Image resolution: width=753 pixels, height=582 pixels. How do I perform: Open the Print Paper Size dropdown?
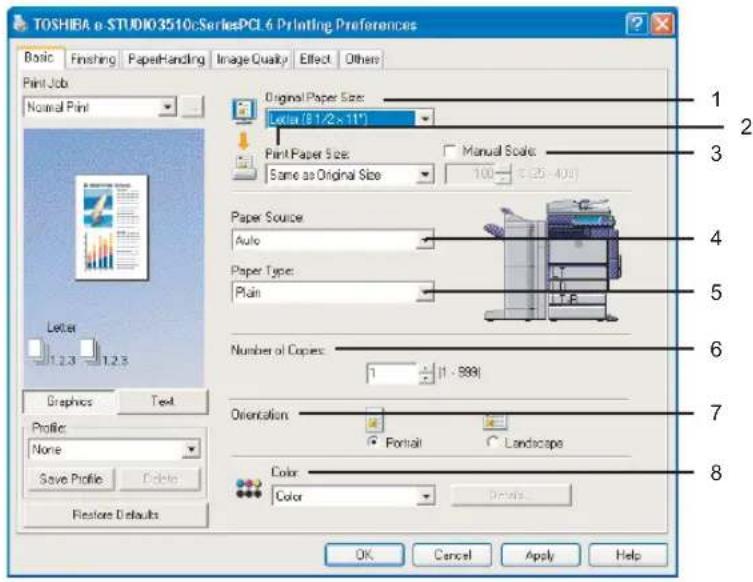(x=425, y=175)
